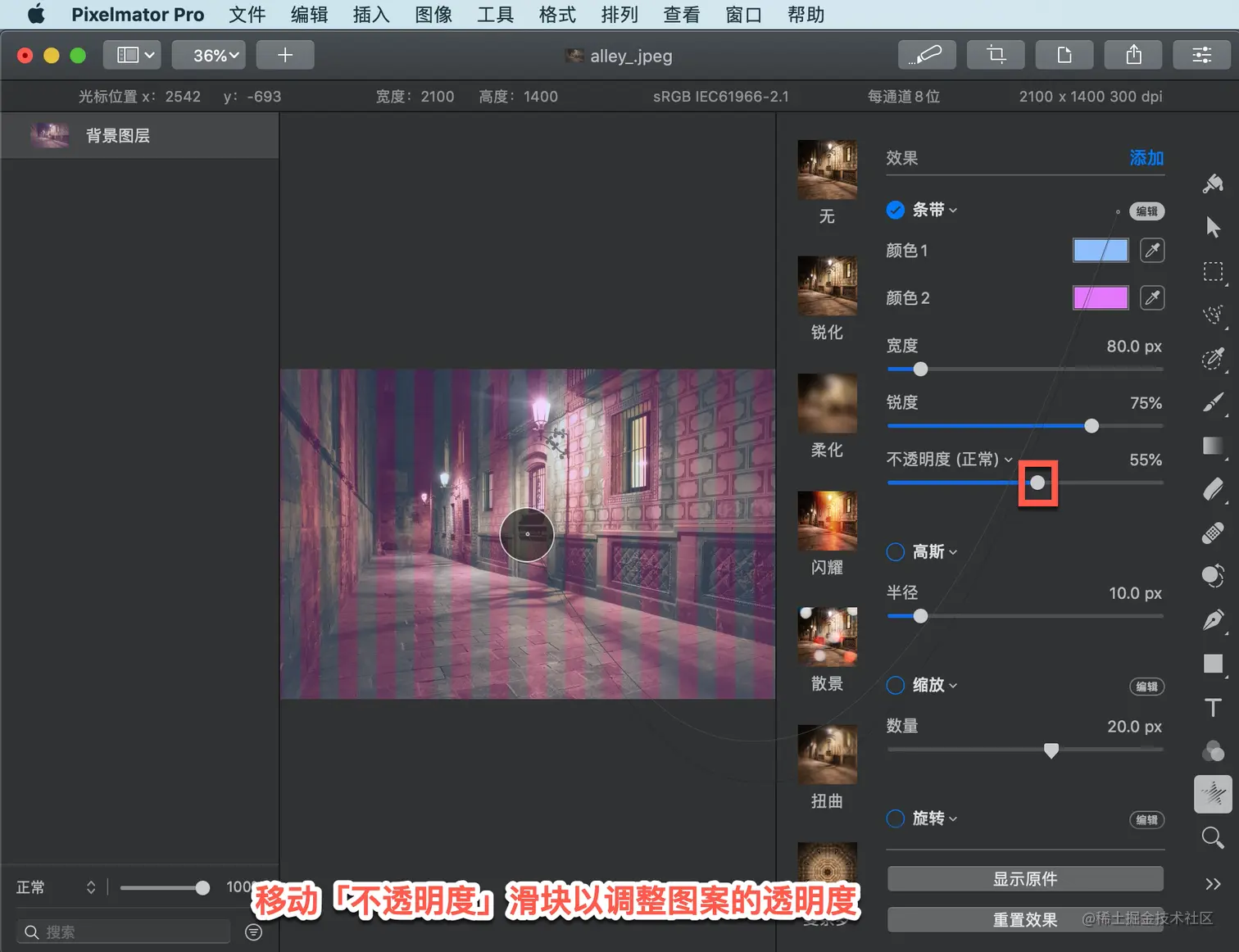Open the sidebar view options dropdown
1239x952 pixels.
[x=132, y=55]
